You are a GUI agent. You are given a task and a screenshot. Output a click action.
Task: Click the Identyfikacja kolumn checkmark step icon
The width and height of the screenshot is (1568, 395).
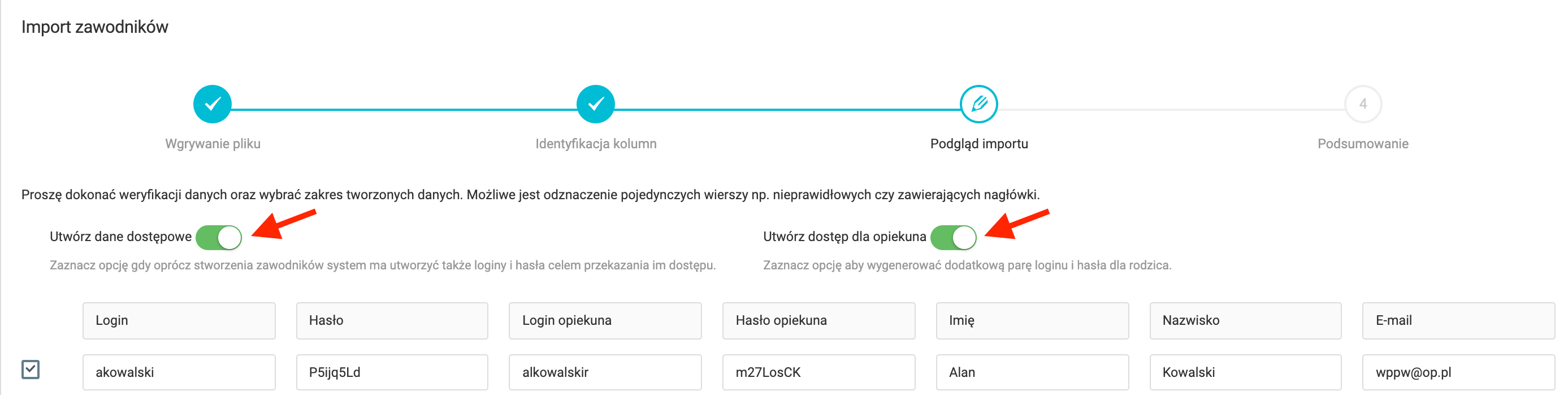[x=595, y=104]
